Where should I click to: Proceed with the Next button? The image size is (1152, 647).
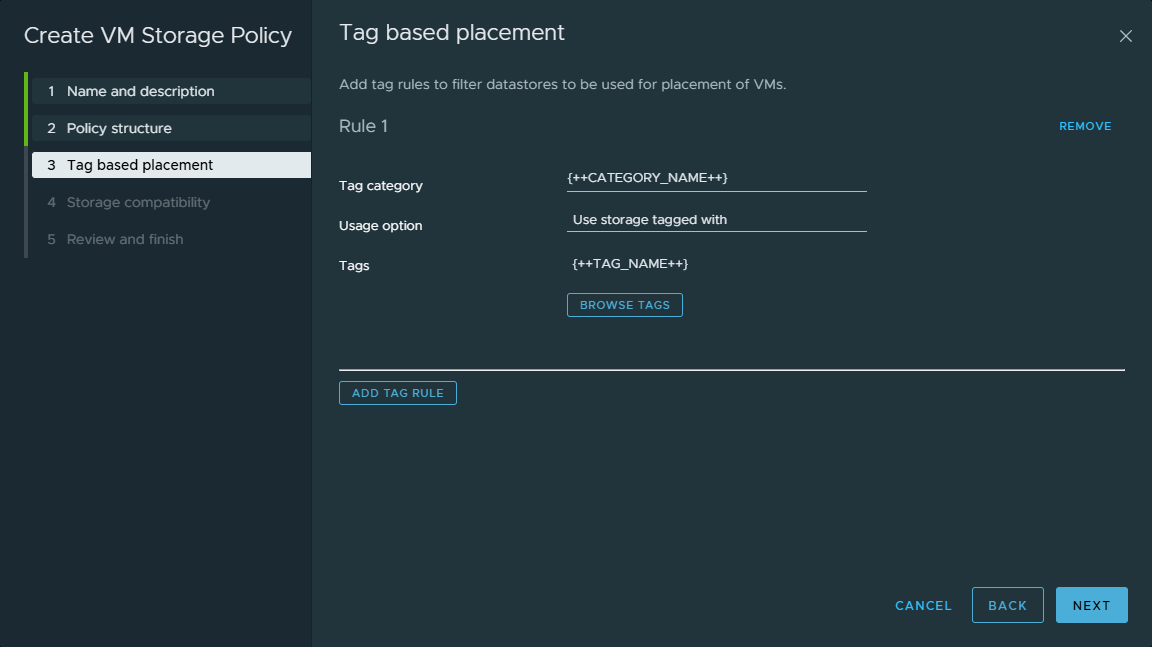click(x=1091, y=605)
